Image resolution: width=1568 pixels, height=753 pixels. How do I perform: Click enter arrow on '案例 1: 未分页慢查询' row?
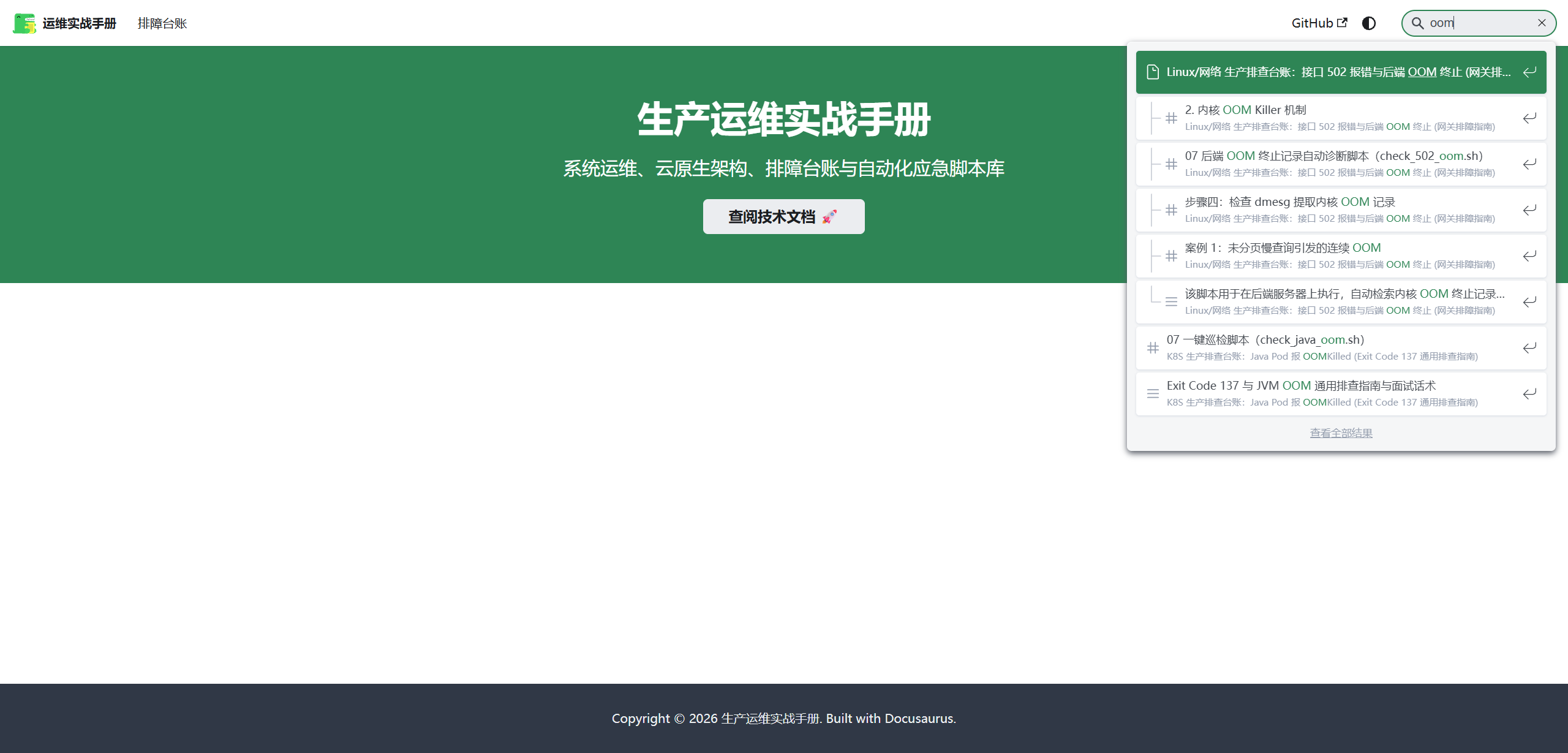(x=1529, y=256)
